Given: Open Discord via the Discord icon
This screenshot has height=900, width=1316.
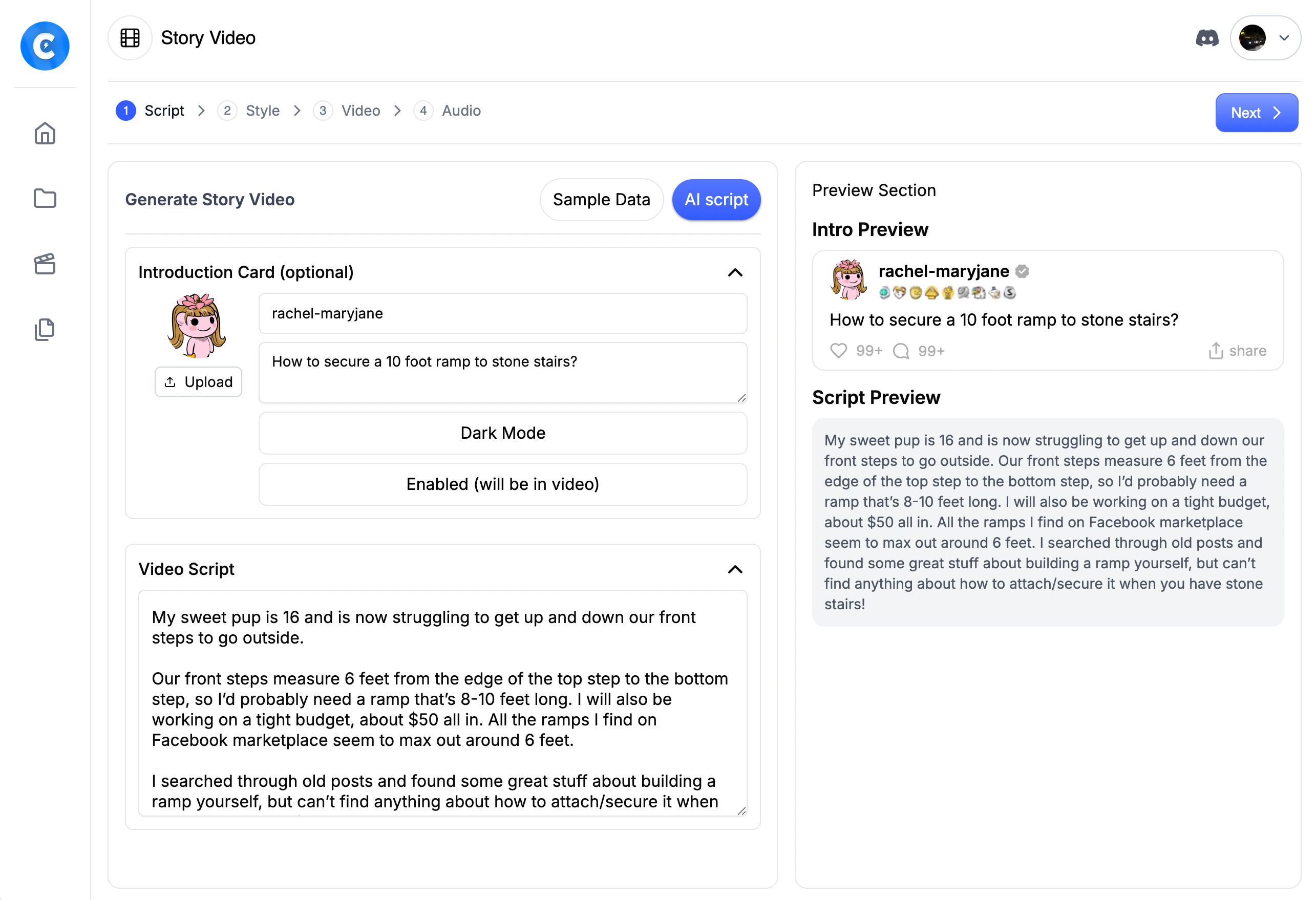Looking at the screenshot, I should click(1207, 38).
